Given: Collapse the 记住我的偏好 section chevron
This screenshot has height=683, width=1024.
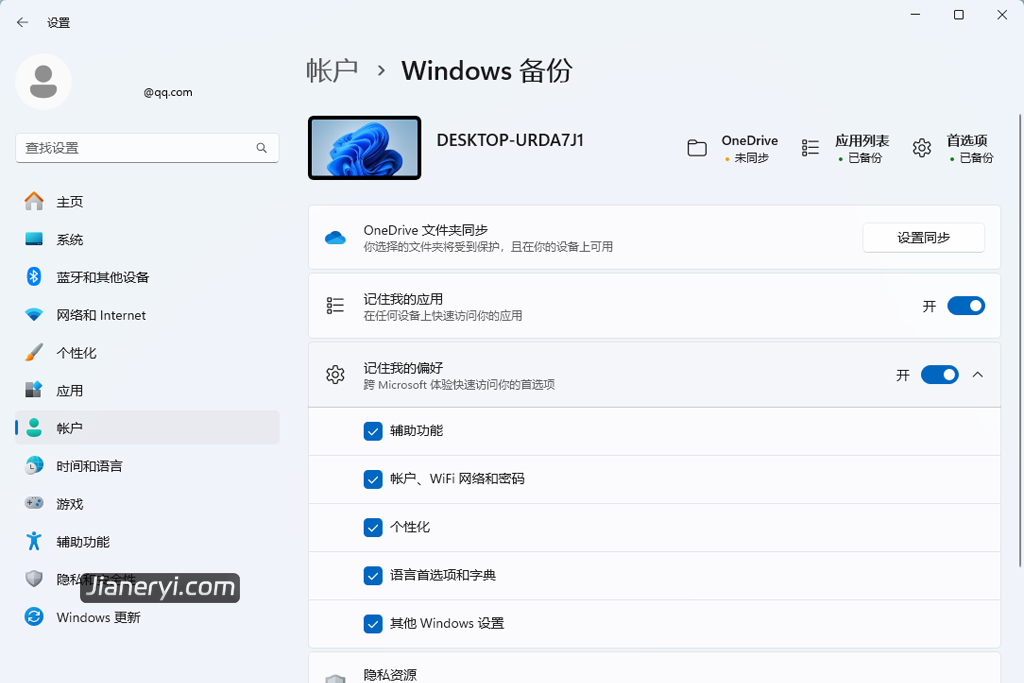Looking at the screenshot, I should (978, 375).
